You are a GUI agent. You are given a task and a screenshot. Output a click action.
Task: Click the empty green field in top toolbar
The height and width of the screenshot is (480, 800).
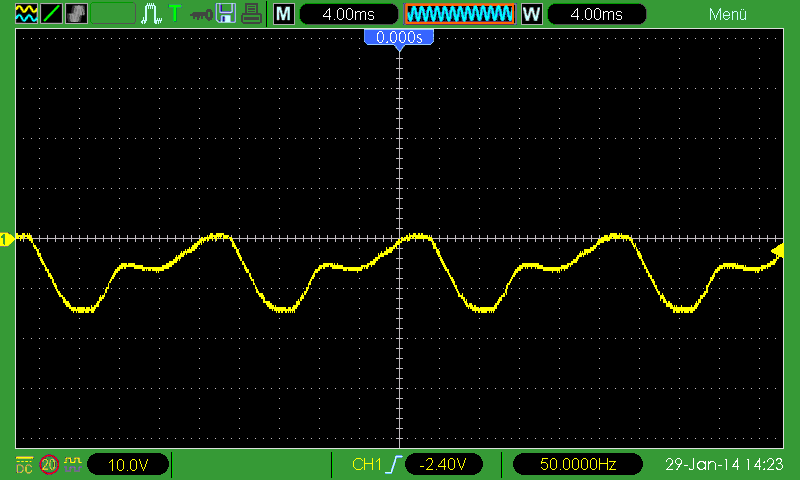pos(113,14)
